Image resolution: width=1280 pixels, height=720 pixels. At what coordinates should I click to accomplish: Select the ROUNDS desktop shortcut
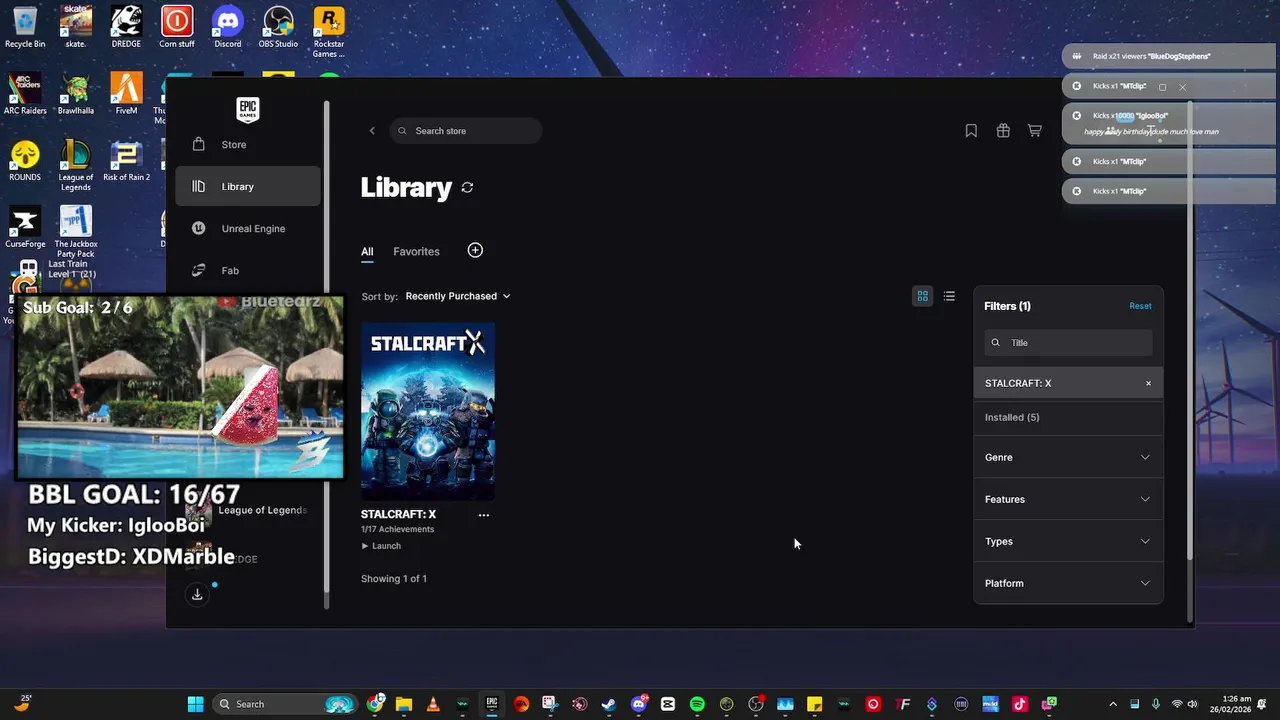(x=25, y=161)
